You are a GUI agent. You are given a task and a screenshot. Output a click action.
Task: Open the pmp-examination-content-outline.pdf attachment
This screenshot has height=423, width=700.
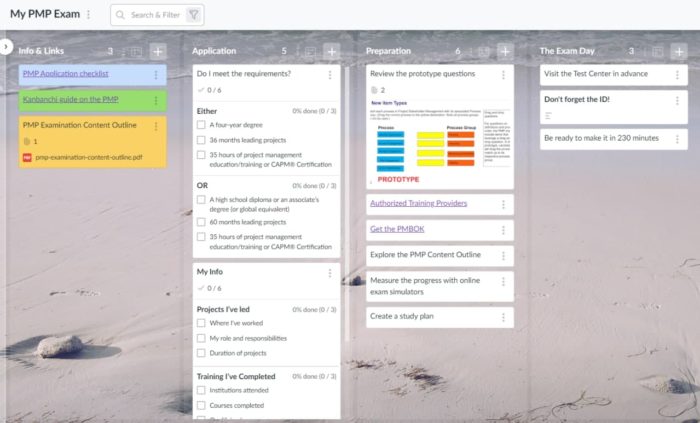[89, 157]
